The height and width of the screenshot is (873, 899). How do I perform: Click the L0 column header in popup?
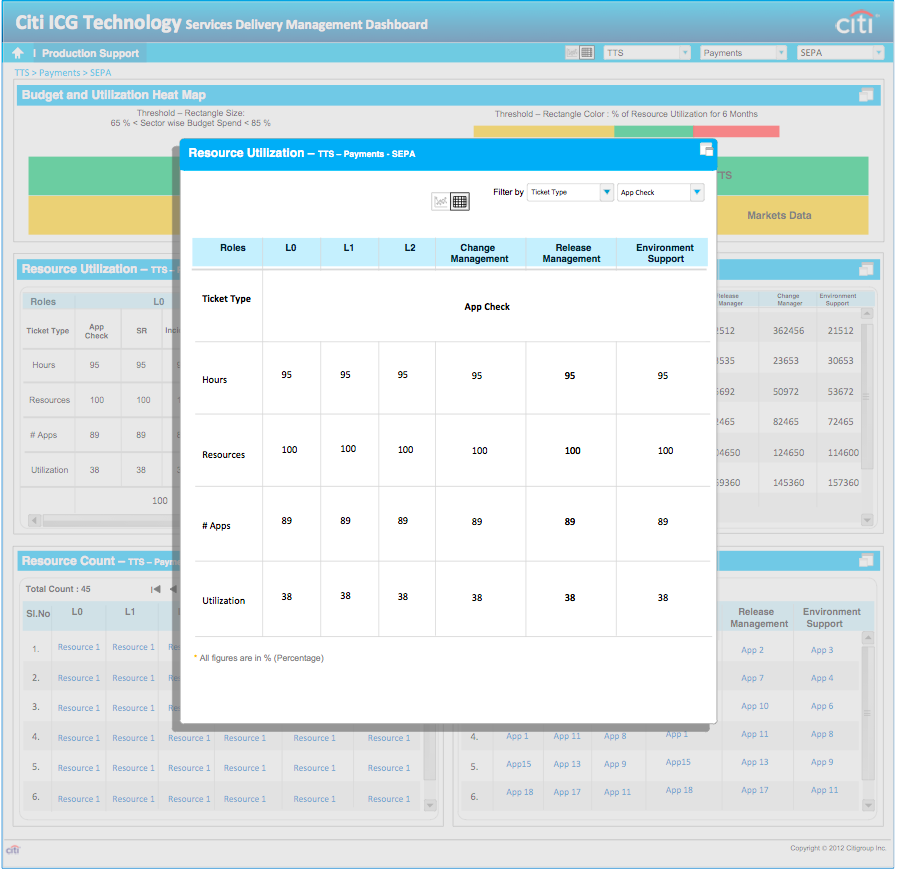291,248
